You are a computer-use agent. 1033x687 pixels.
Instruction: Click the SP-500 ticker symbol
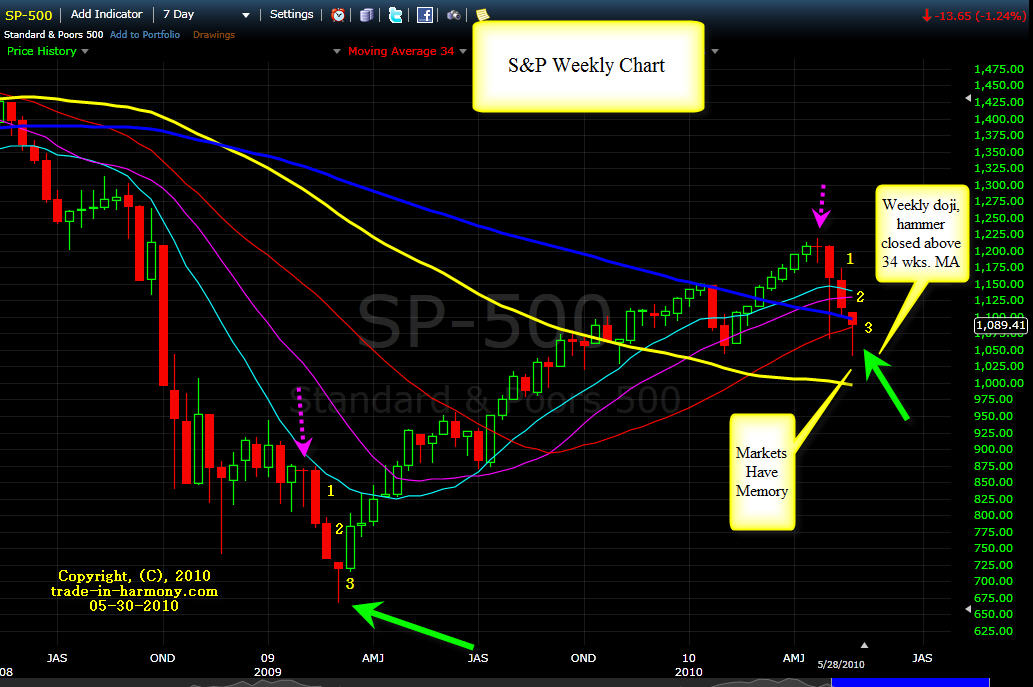[x=28, y=15]
